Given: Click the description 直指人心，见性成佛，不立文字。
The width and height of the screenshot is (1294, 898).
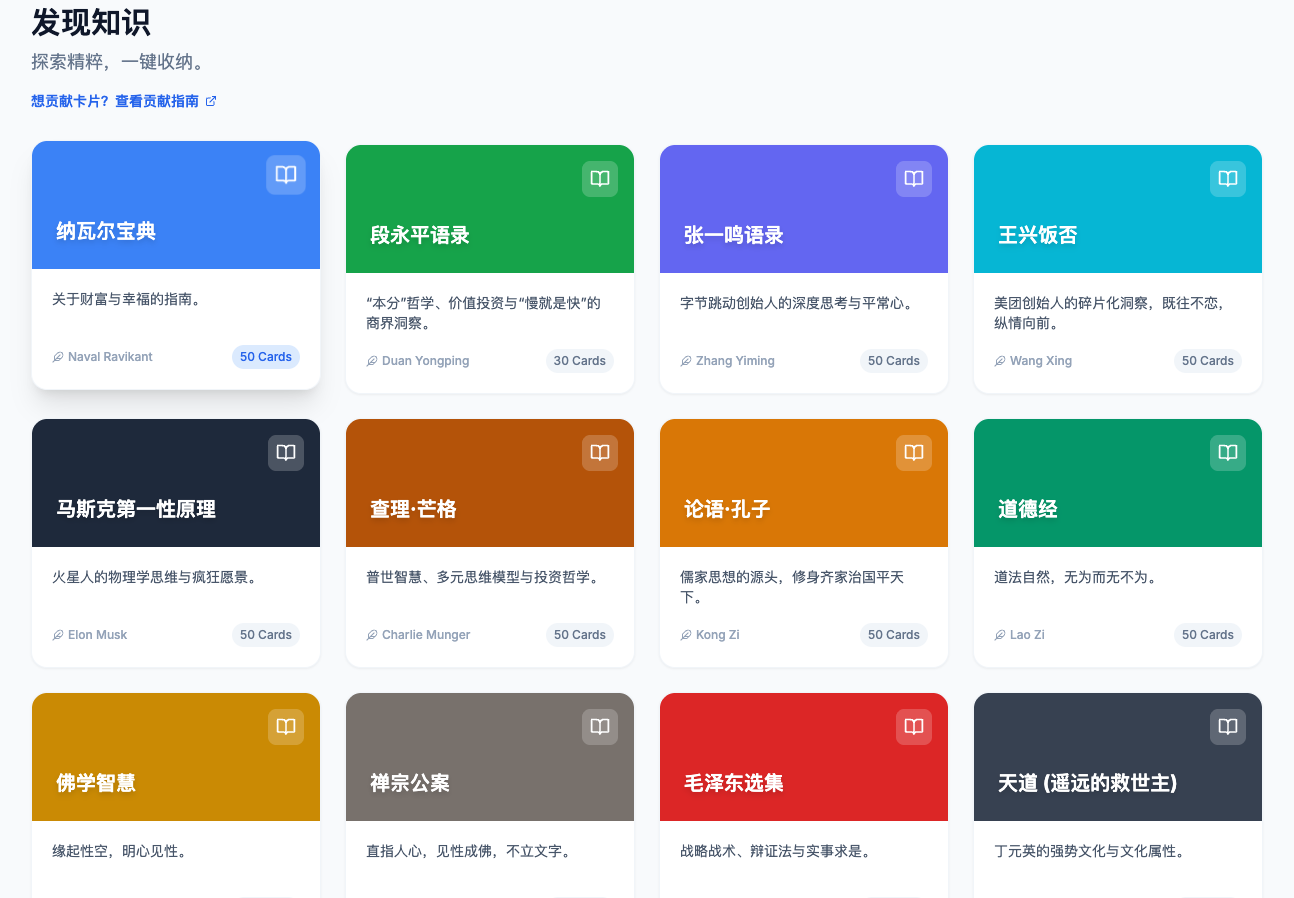Looking at the screenshot, I should [469, 851].
